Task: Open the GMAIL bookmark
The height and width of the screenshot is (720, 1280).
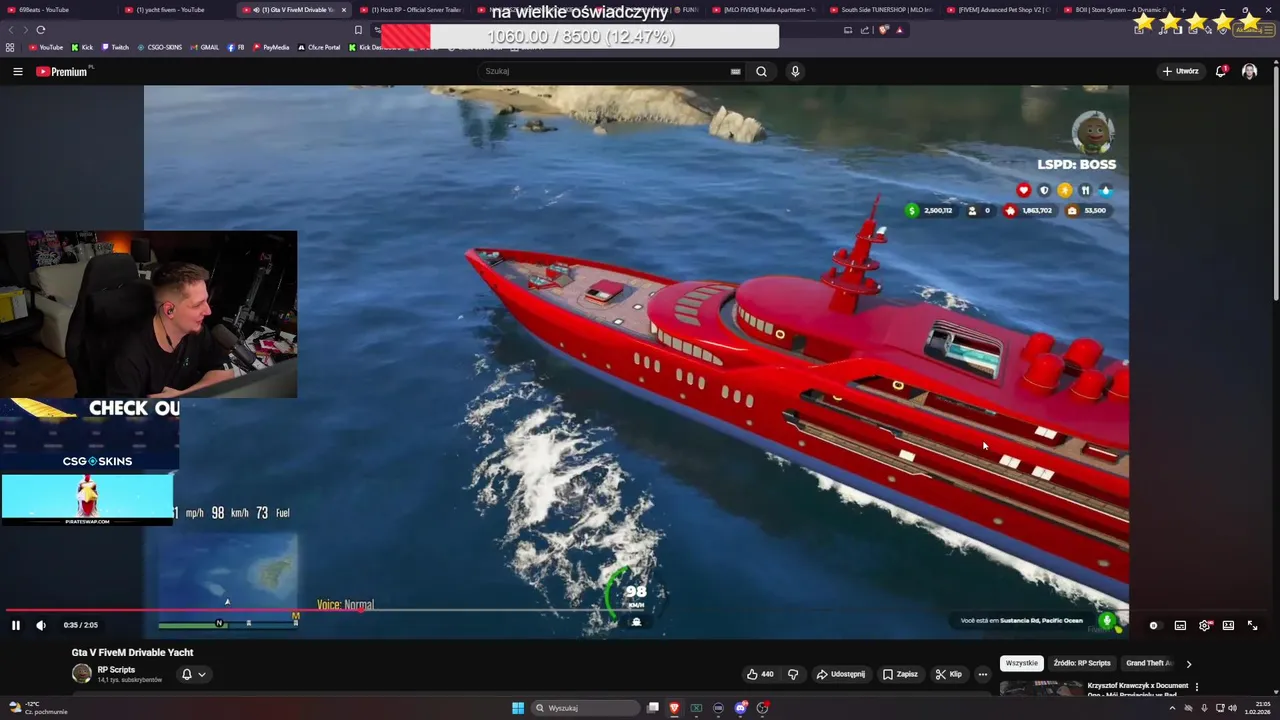Action: click(204, 47)
